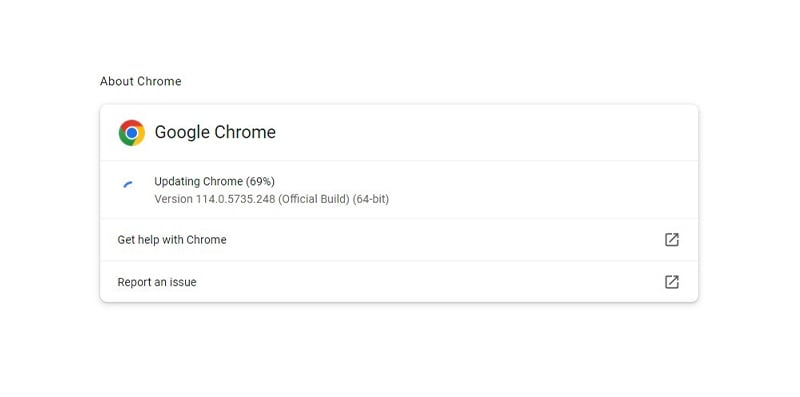
Task: Click the About Chrome page heading
Action: tap(140, 82)
